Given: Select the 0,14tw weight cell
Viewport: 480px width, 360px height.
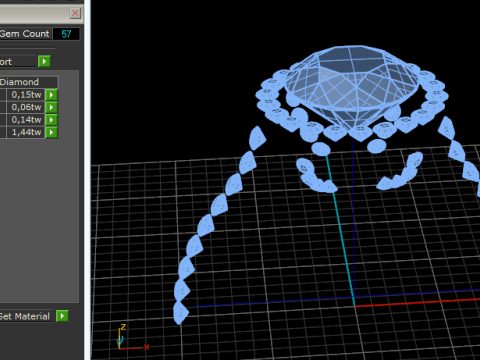Looking at the screenshot, I should pos(26,120).
